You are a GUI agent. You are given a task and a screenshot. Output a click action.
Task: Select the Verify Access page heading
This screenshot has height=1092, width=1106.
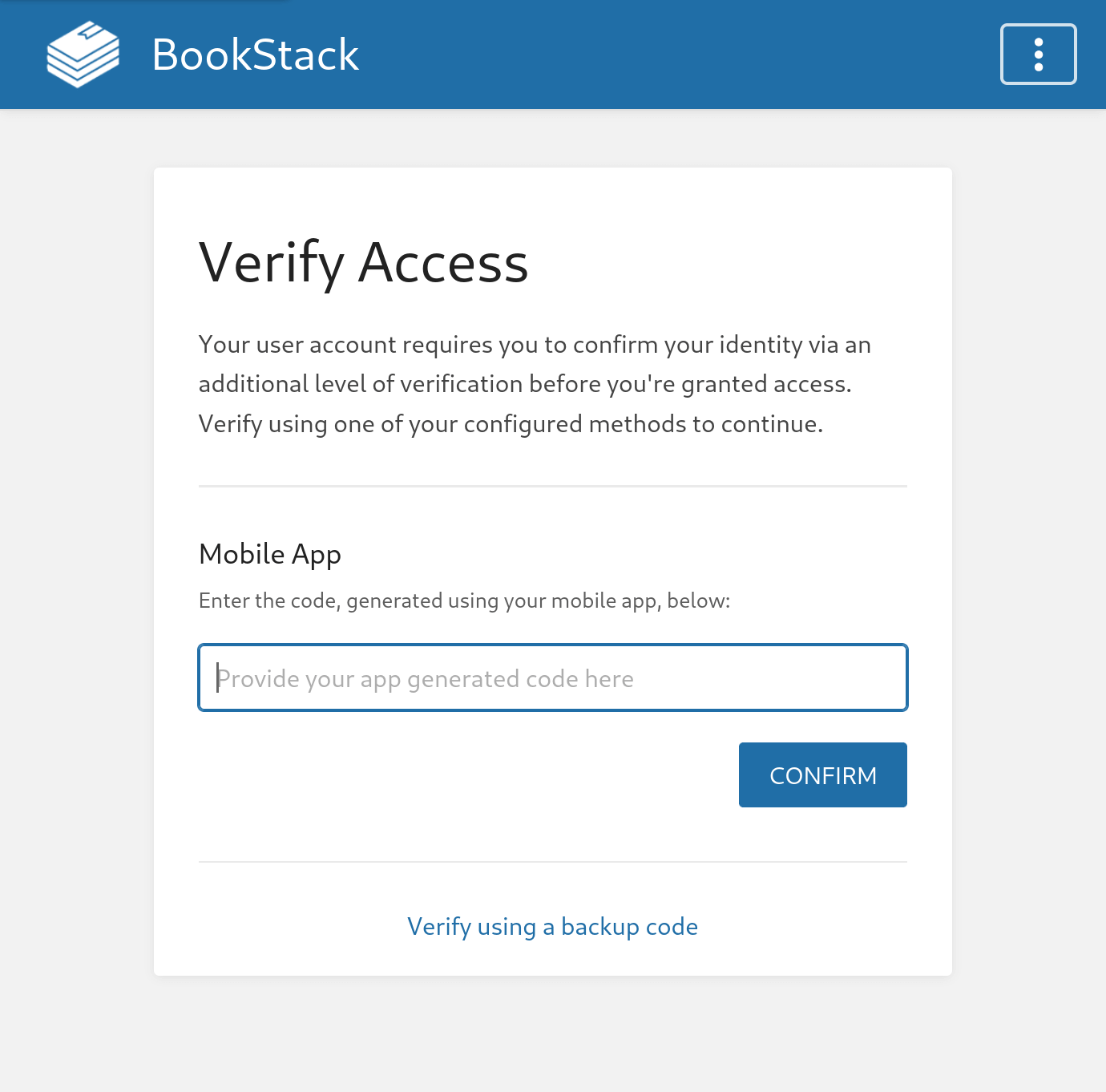click(x=363, y=263)
